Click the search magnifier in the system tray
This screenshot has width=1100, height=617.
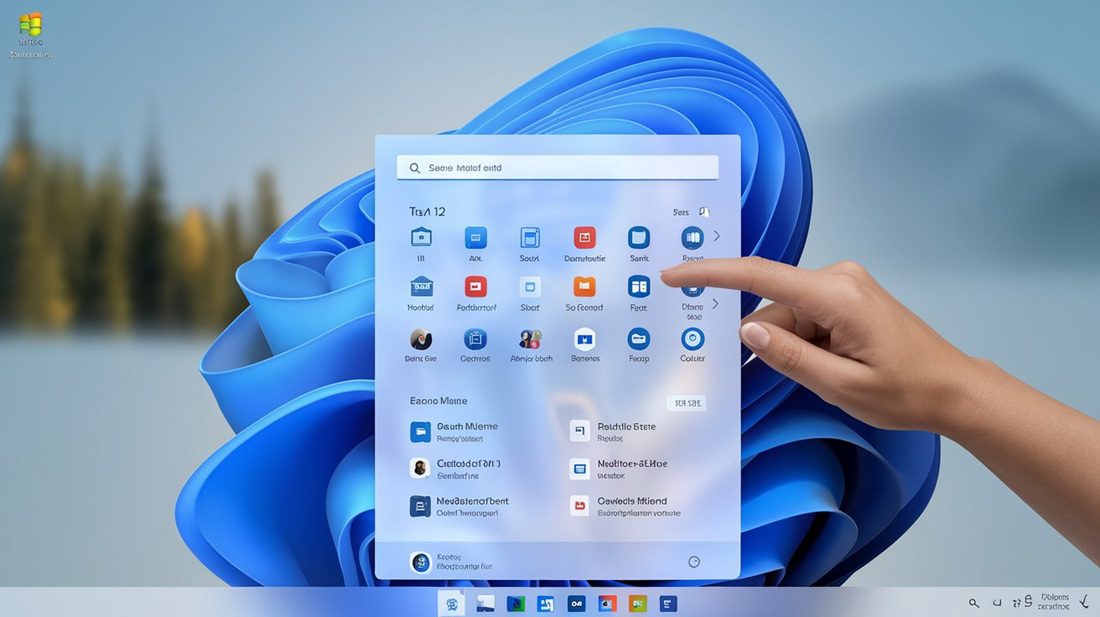(974, 603)
